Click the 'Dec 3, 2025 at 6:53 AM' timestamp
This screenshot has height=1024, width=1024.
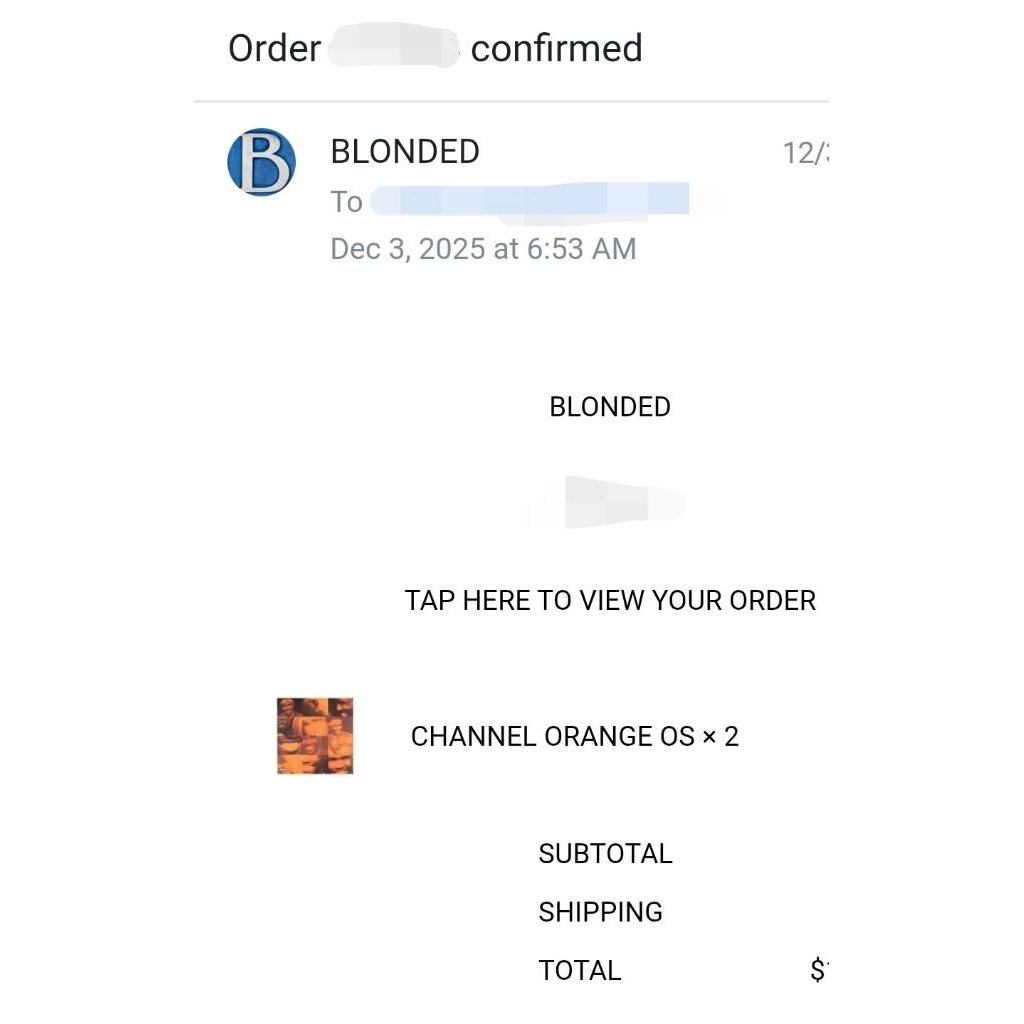pos(483,248)
